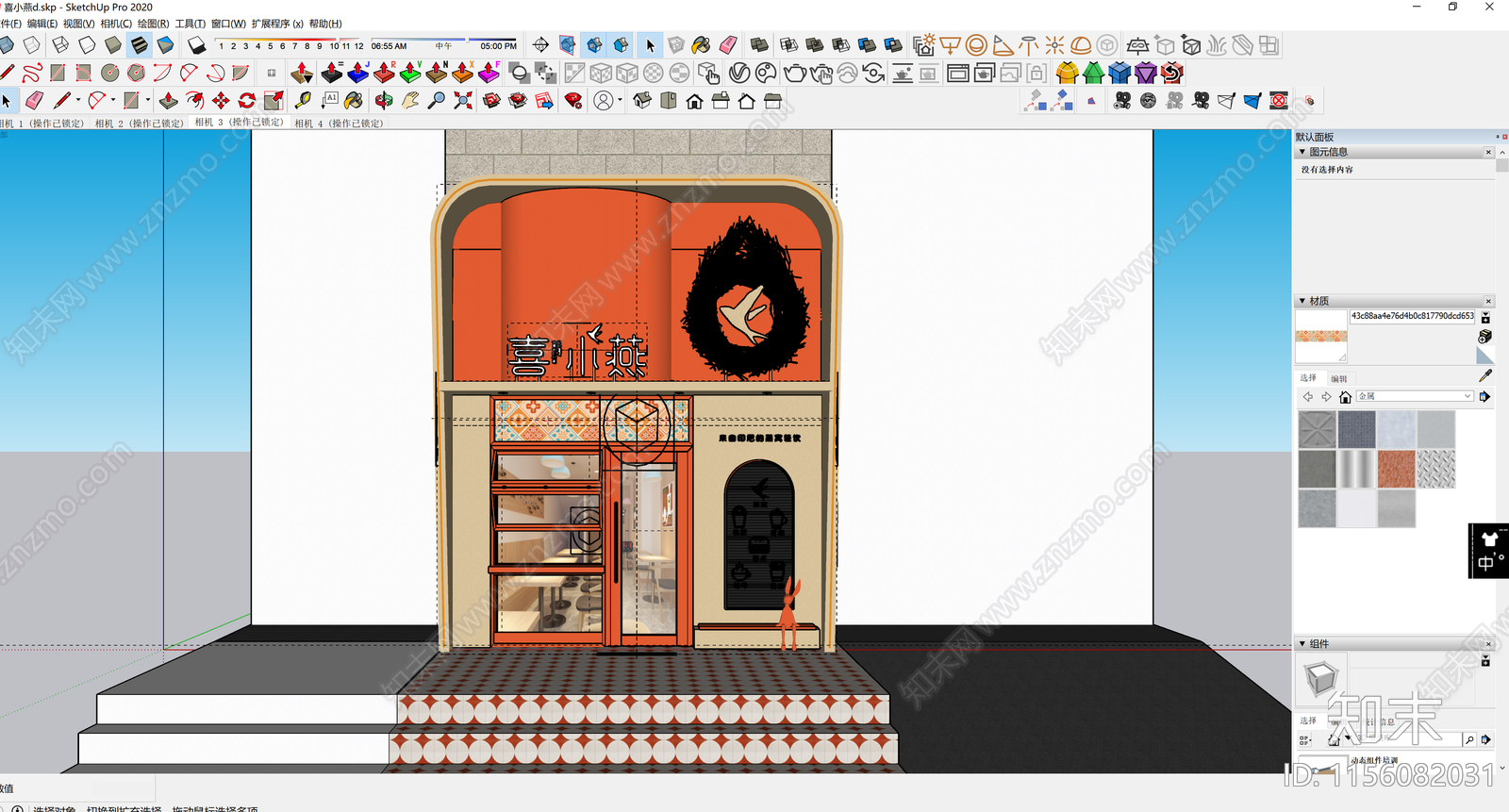Screen dimensions: 1509x812
Task: Expand the Rectangle tool dropdown arrow
Action: (x=148, y=100)
